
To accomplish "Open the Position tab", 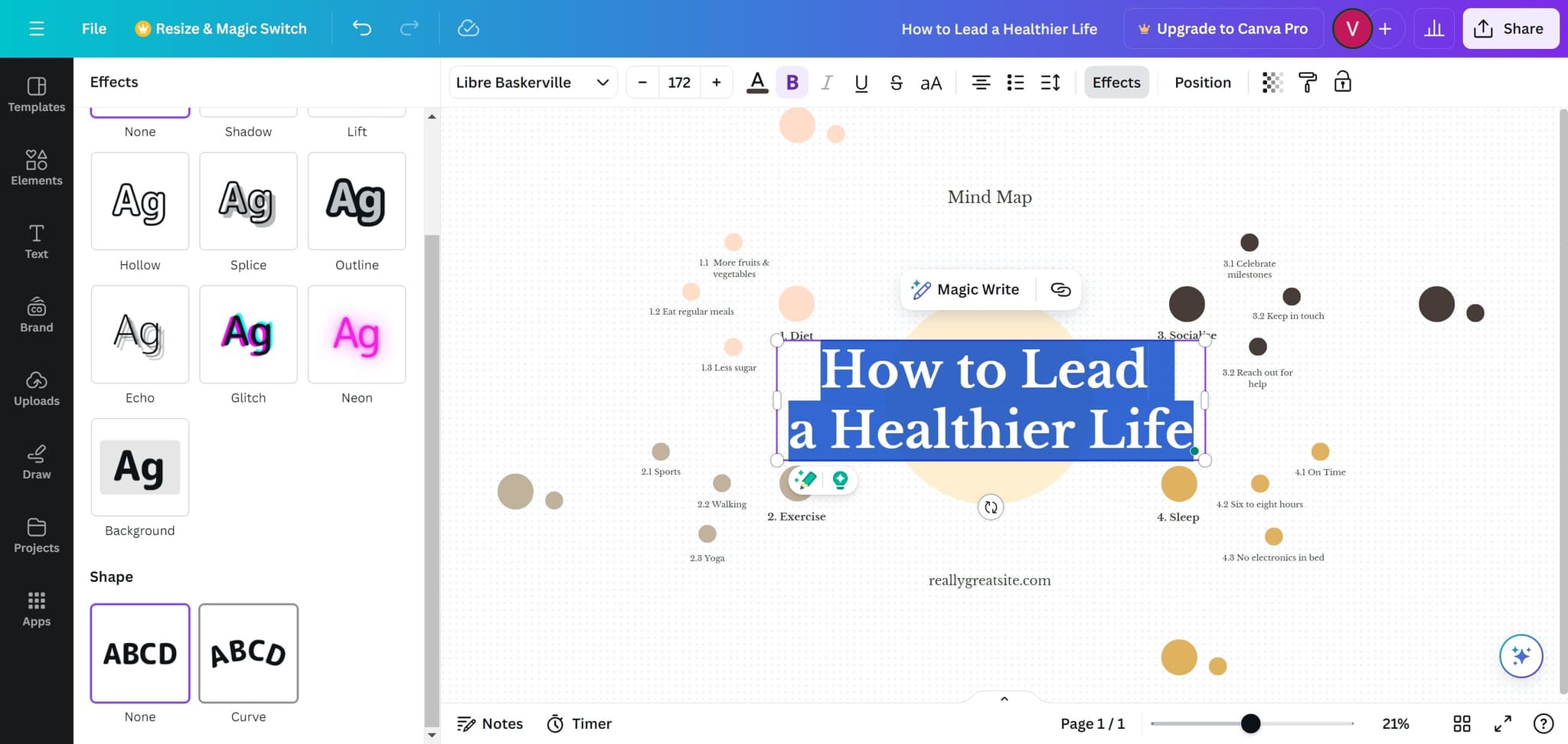I will [x=1202, y=82].
